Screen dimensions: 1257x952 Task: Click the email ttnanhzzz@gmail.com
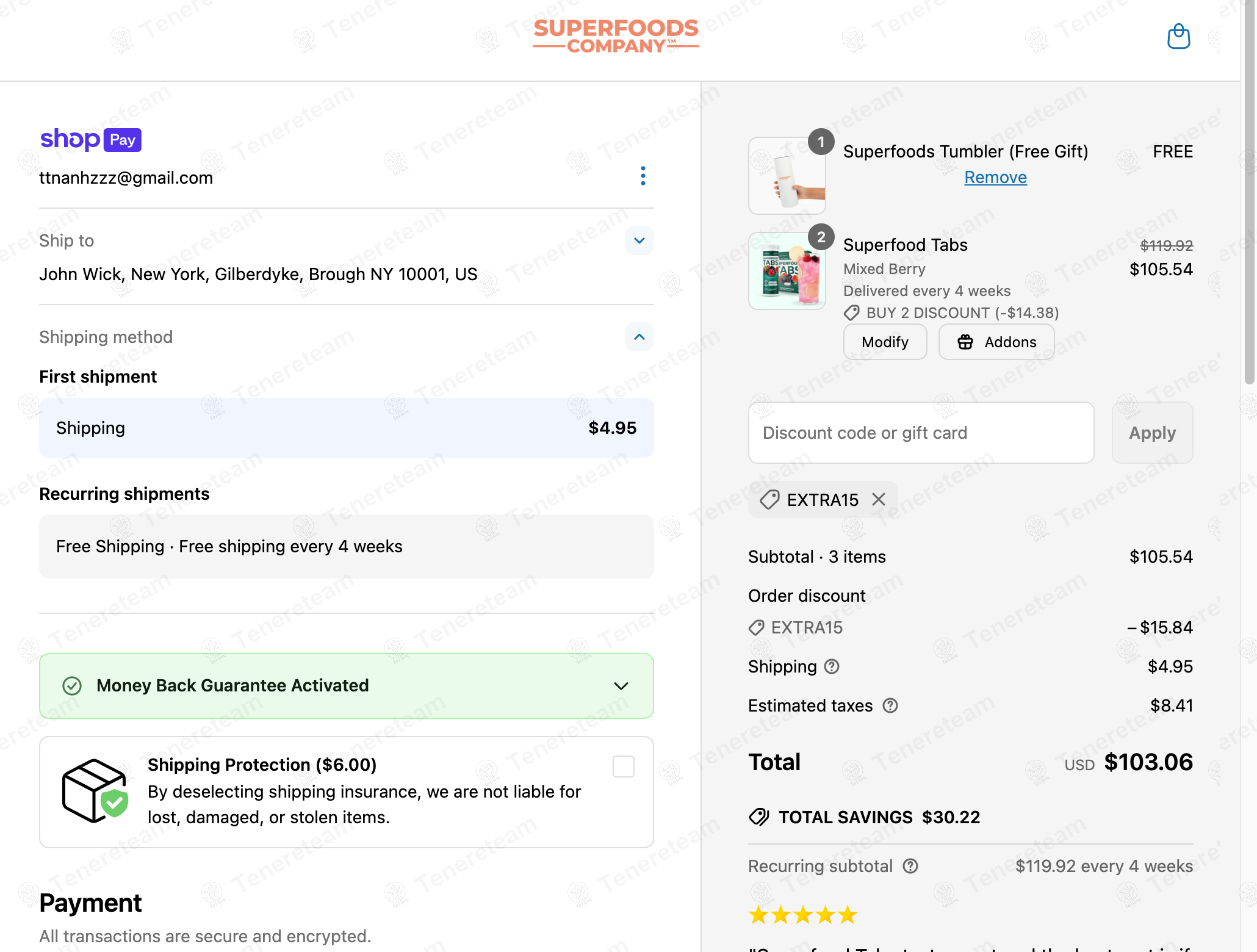[x=126, y=178]
